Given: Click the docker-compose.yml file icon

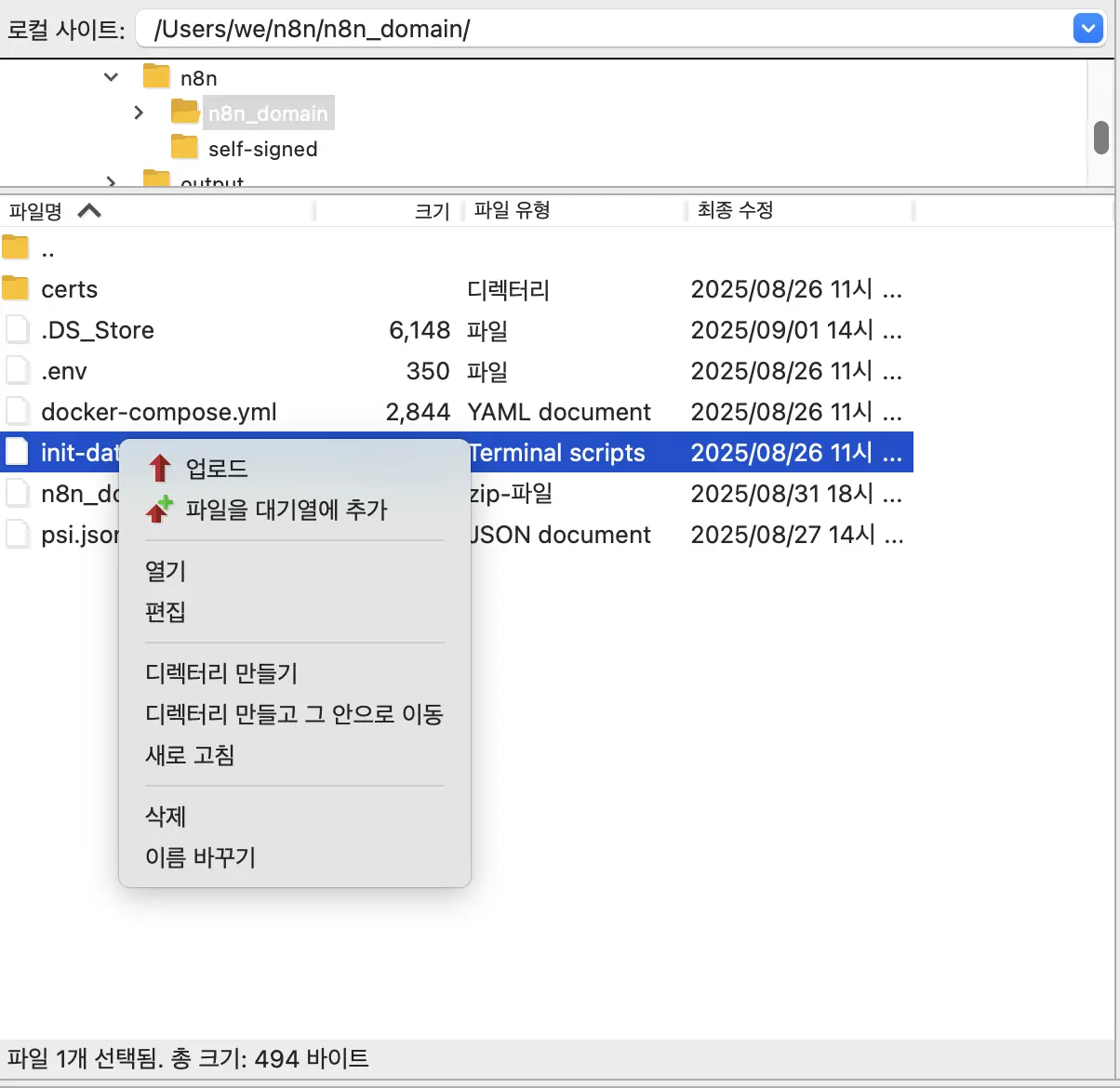Looking at the screenshot, I should 18,411.
